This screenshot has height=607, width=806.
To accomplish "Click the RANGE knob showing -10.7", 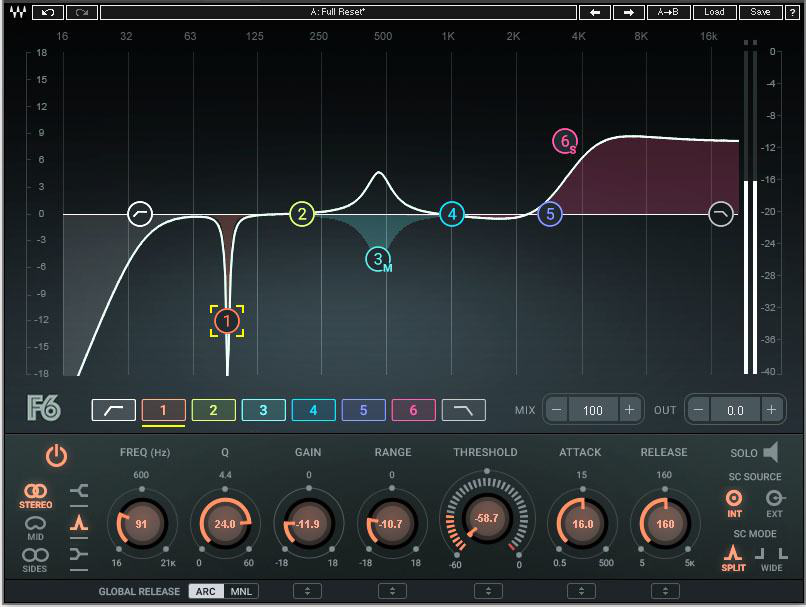I will 391,524.
